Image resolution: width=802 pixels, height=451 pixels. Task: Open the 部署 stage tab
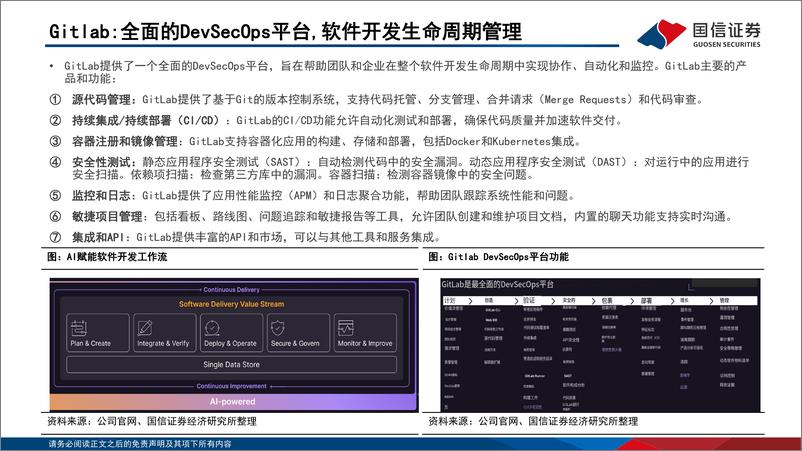[647, 301]
